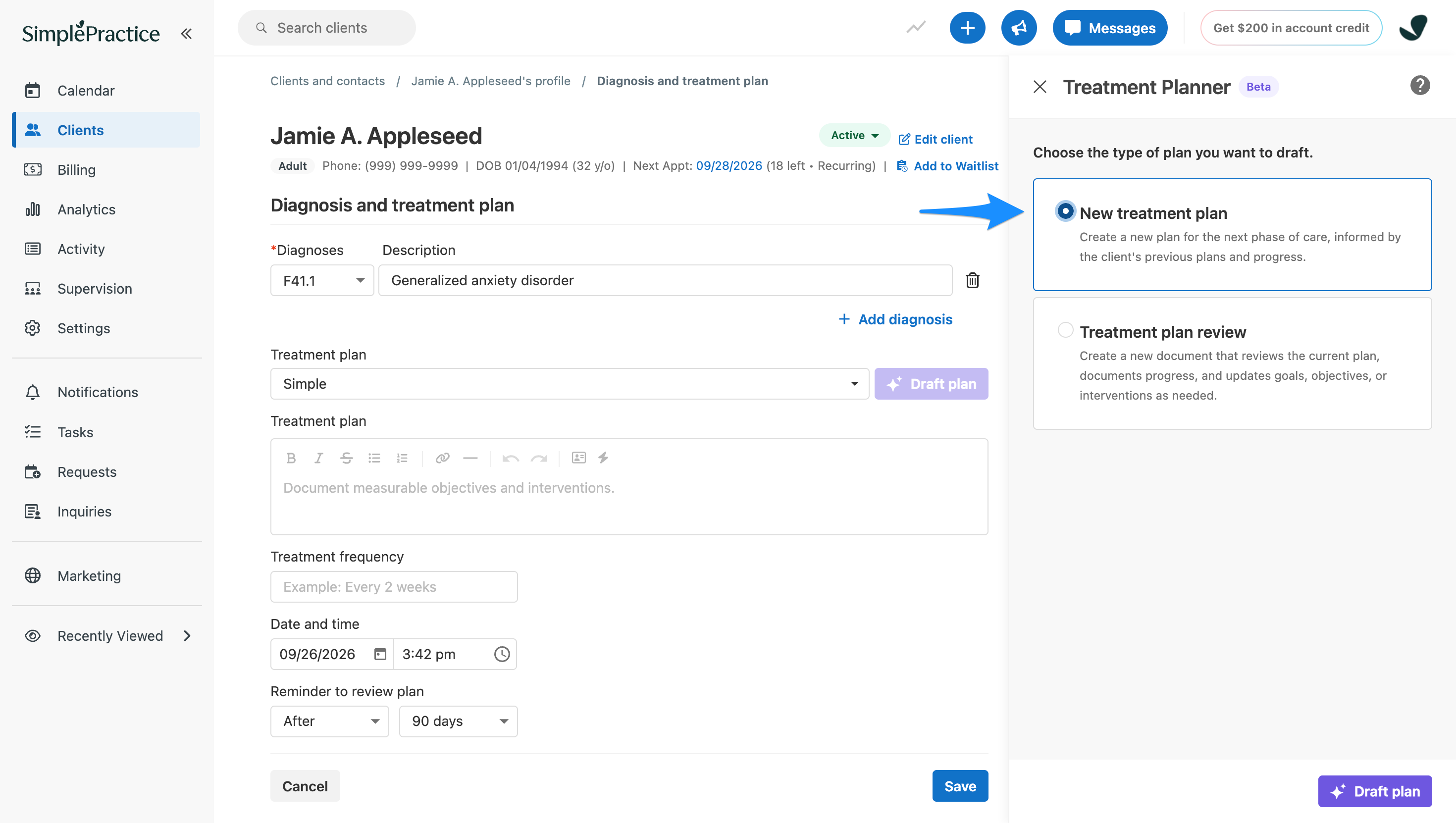The image size is (1456, 823).
Task: Click the Messages button
Action: point(1109,28)
